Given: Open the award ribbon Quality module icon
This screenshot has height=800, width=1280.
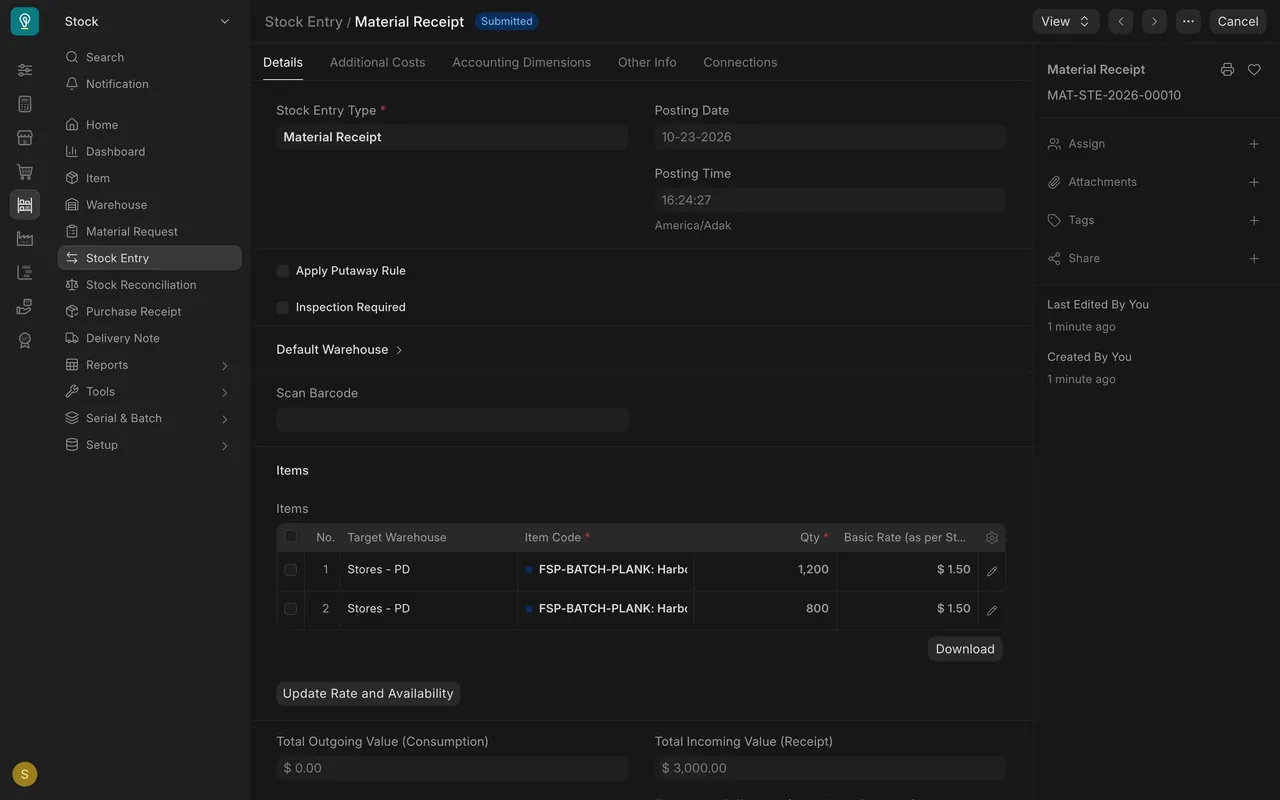Looking at the screenshot, I should [x=25, y=341].
